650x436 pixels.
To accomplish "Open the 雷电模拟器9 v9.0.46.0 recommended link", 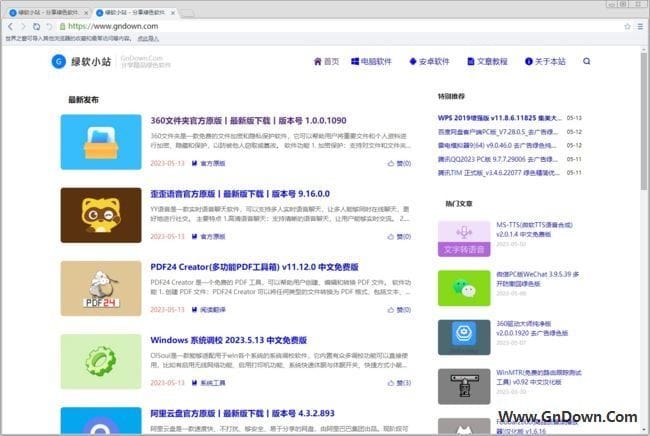I will pyautogui.click(x=497, y=145).
